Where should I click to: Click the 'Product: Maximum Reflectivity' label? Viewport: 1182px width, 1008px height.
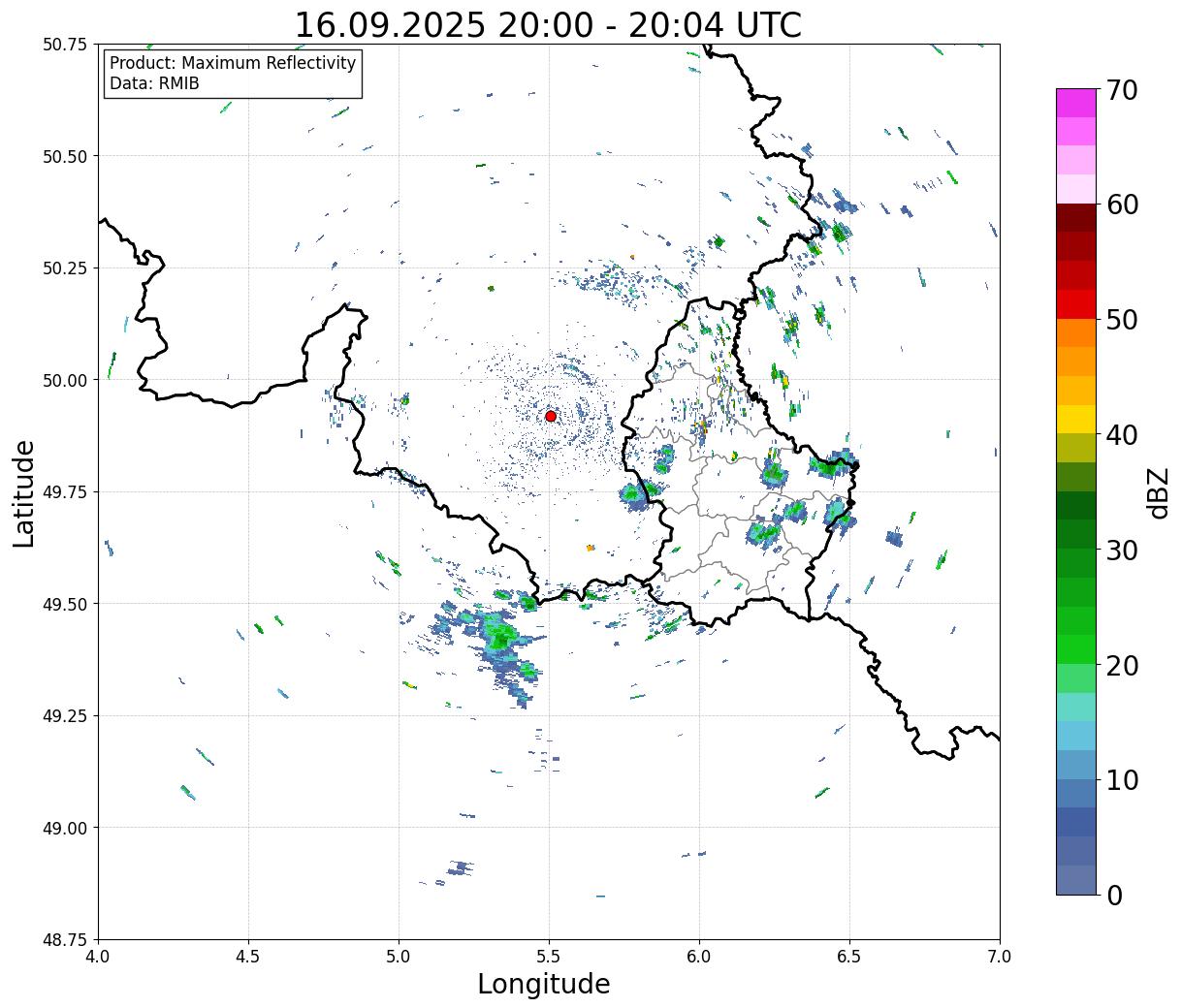[233, 63]
